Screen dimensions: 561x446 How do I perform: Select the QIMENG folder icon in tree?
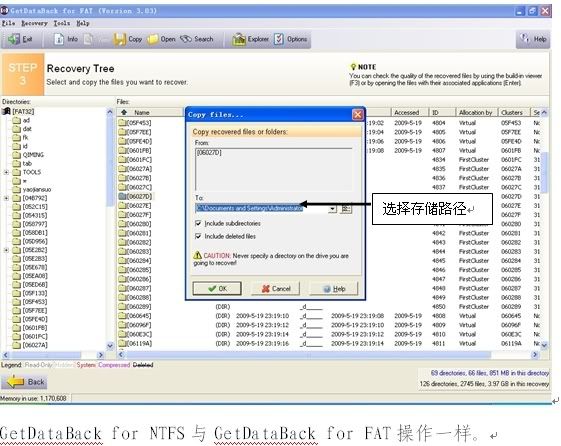(x=16, y=155)
